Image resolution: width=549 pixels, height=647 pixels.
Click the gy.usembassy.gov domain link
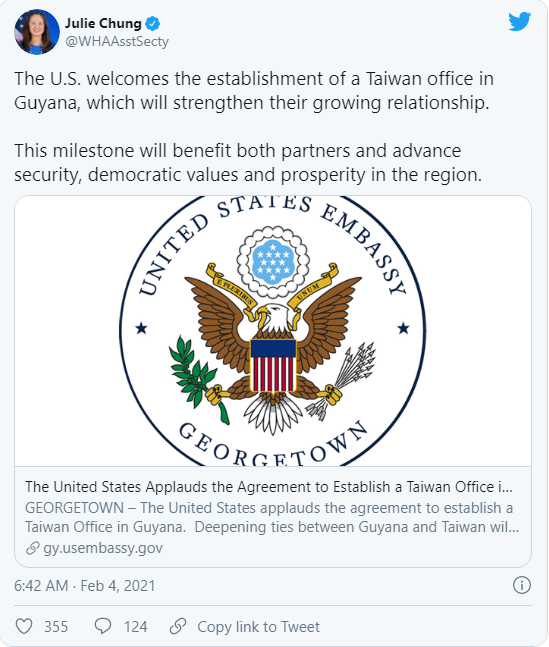[103, 548]
